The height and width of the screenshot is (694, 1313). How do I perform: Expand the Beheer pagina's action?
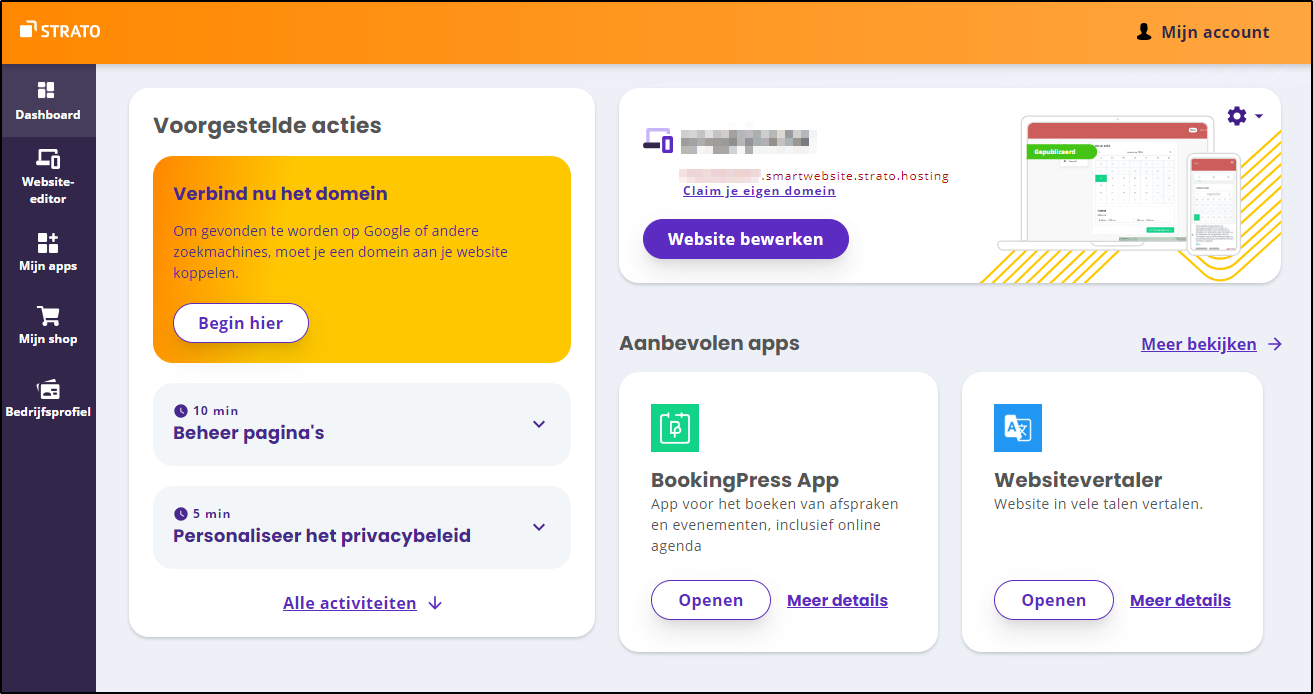[539, 424]
